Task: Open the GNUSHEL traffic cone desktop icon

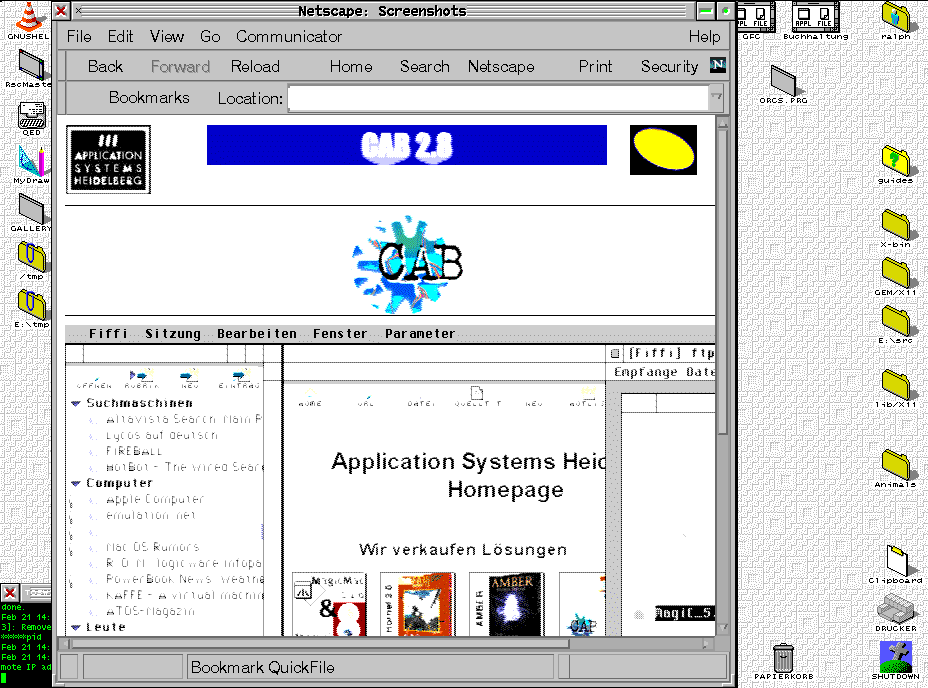Action: [28, 18]
